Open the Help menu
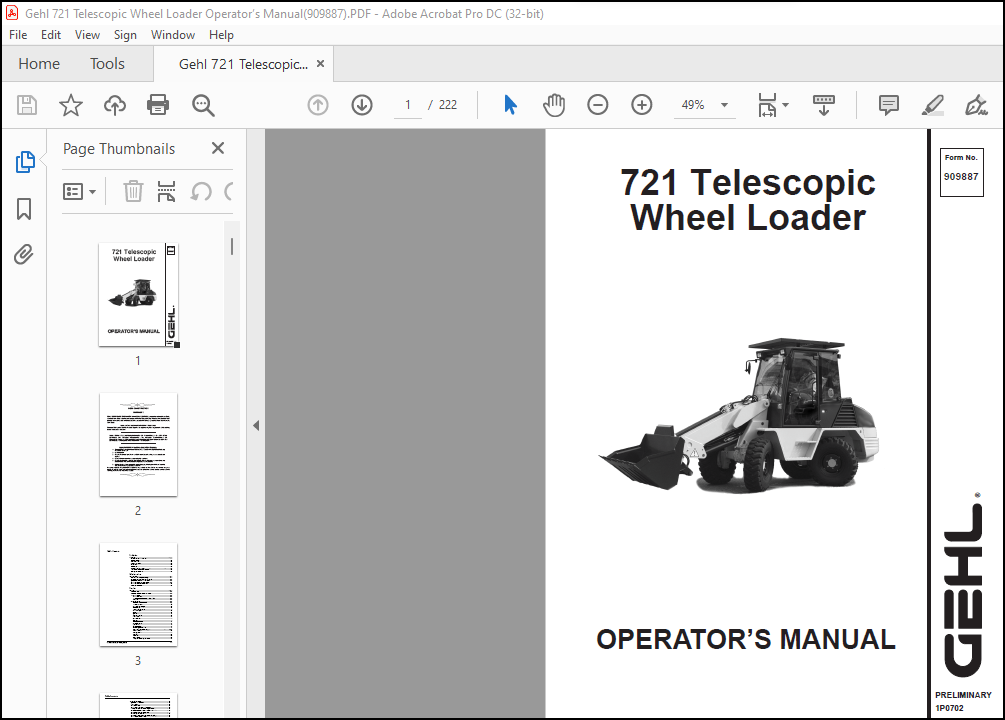This screenshot has height=720, width=1005. click(x=221, y=35)
